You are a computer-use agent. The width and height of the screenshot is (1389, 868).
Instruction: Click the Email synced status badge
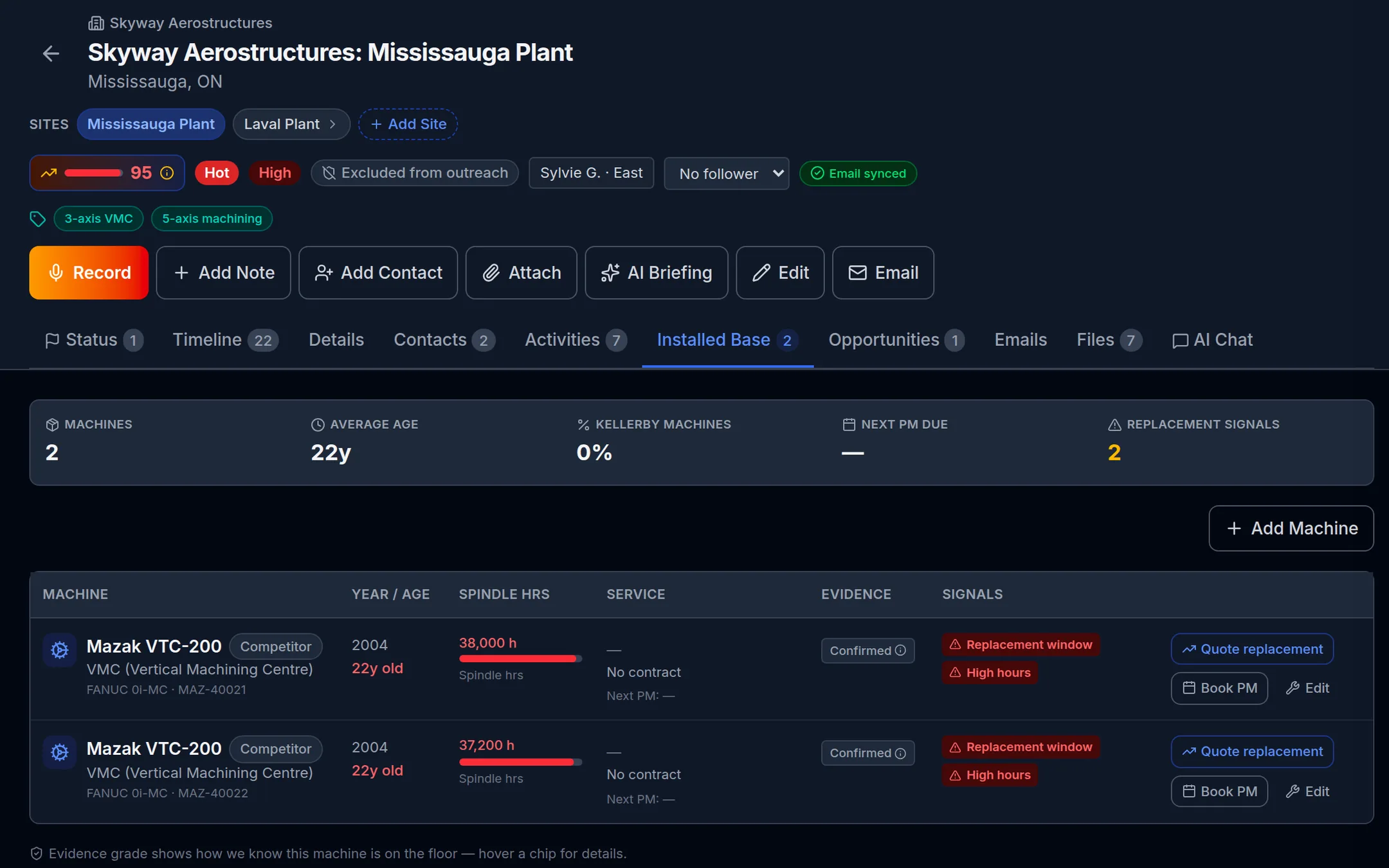point(858,174)
